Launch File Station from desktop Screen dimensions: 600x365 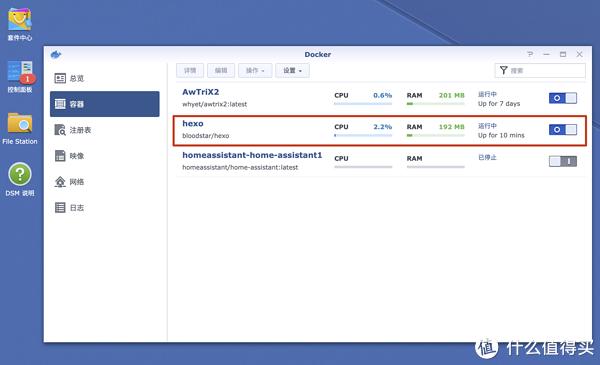click(x=20, y=122)
